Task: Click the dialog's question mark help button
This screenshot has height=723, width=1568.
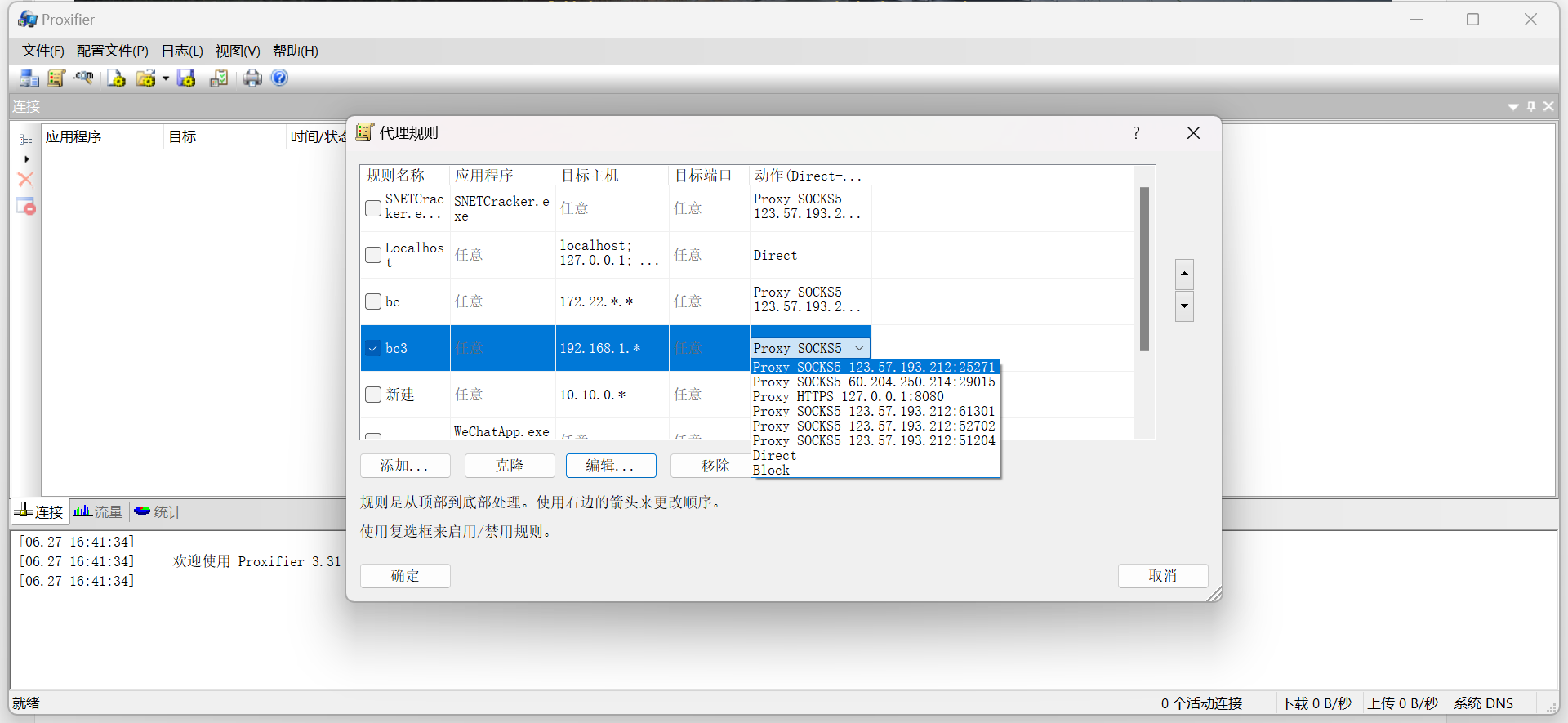Action: pyautogui.click(x=1136, y=132)
